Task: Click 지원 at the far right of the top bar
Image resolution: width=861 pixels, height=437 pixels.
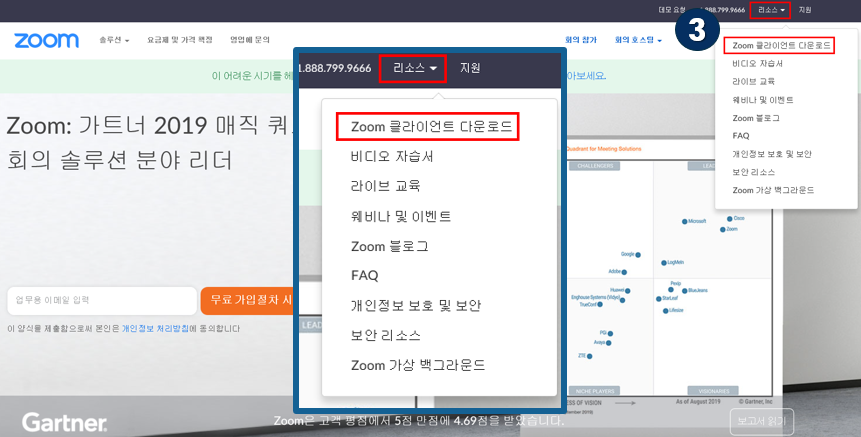Action: (x=805, y=10)
